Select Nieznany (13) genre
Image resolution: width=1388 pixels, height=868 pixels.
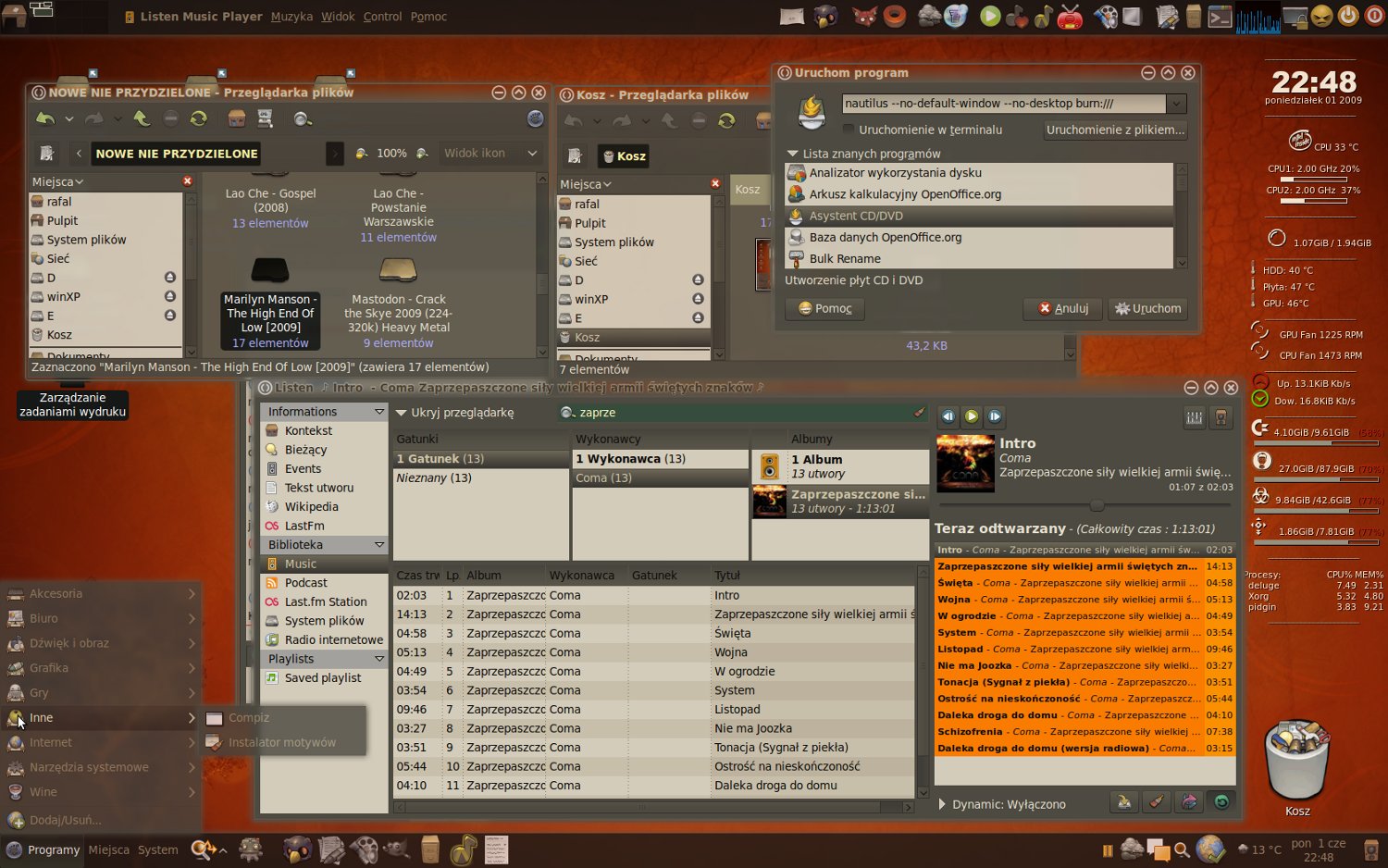pyautogui.click(x=480, y=478)
